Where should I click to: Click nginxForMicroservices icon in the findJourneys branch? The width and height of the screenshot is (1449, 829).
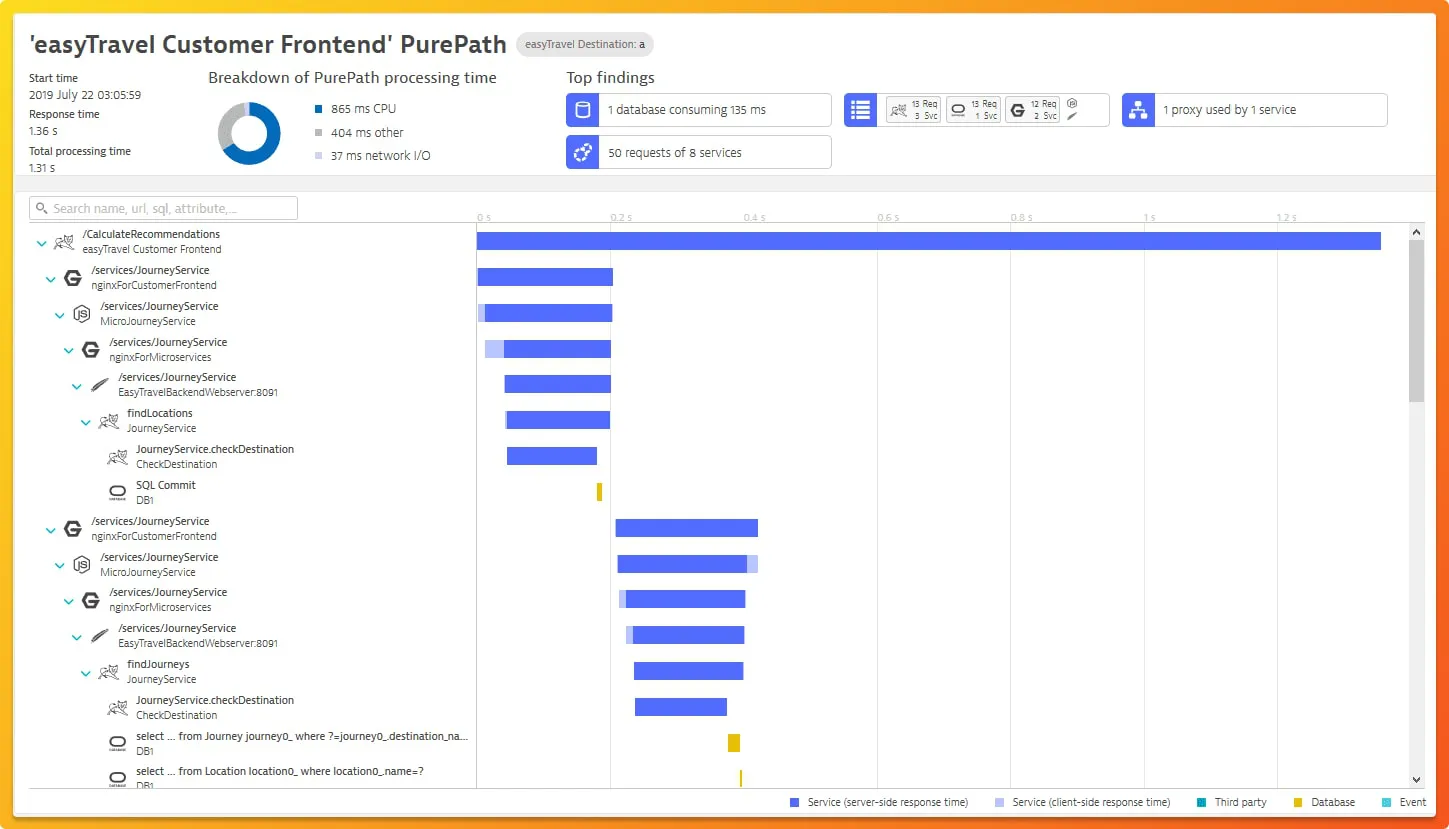pyautogui.click(x=91, y=600)
